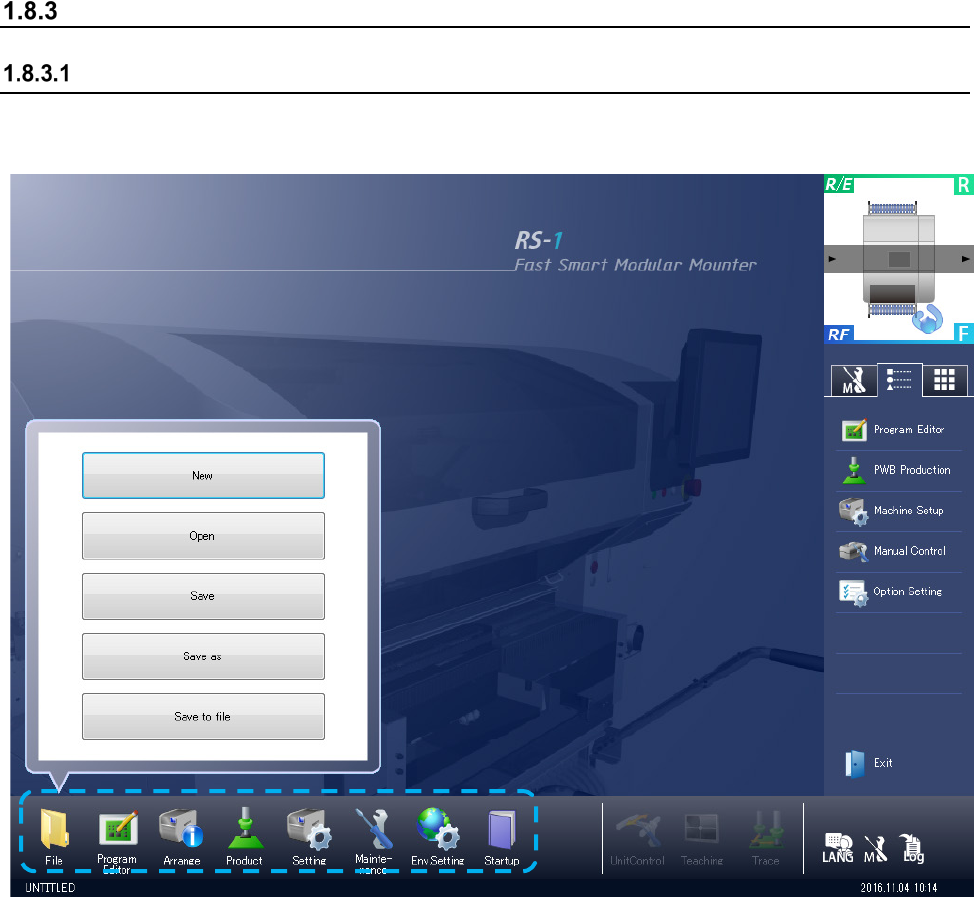This screenshot has height=897, width=974.
Task: Select the Machine Setup menu entry
Action: click(899, 511)
